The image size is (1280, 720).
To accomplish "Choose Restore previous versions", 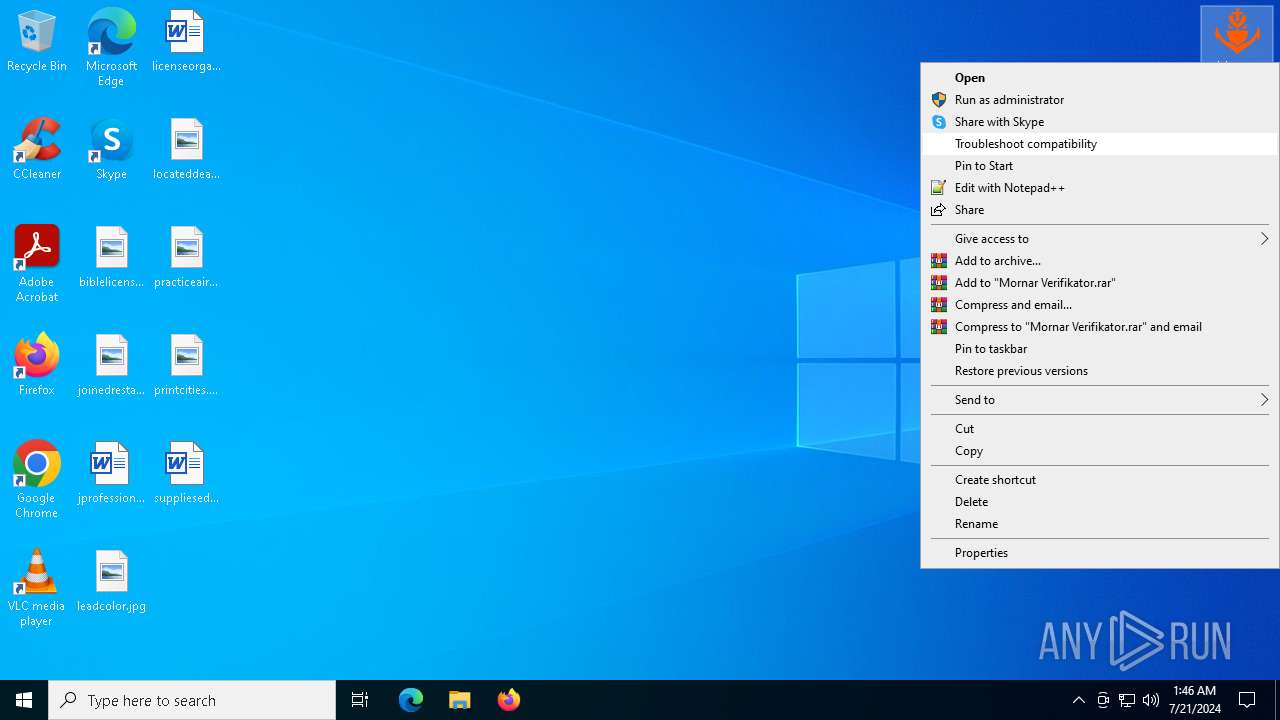I will coord(1100,371).
